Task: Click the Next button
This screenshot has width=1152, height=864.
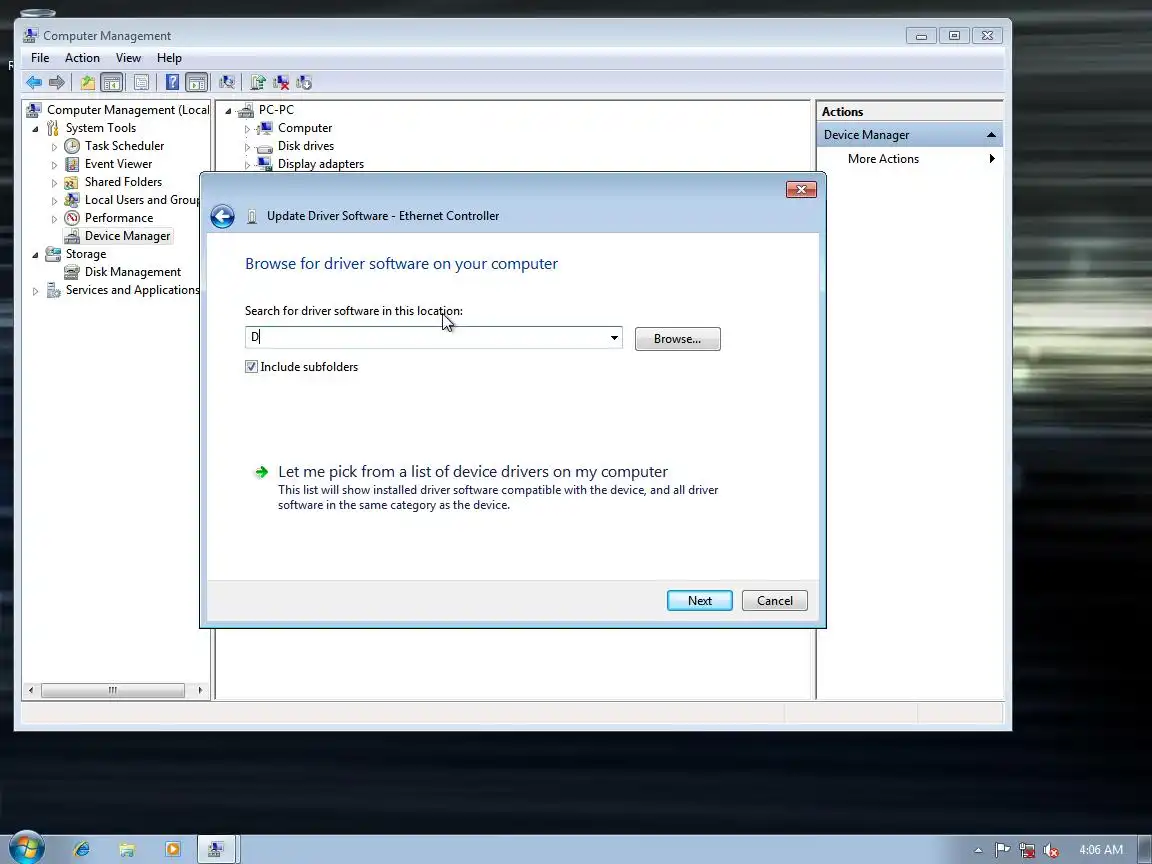Action: click(699, 600)
